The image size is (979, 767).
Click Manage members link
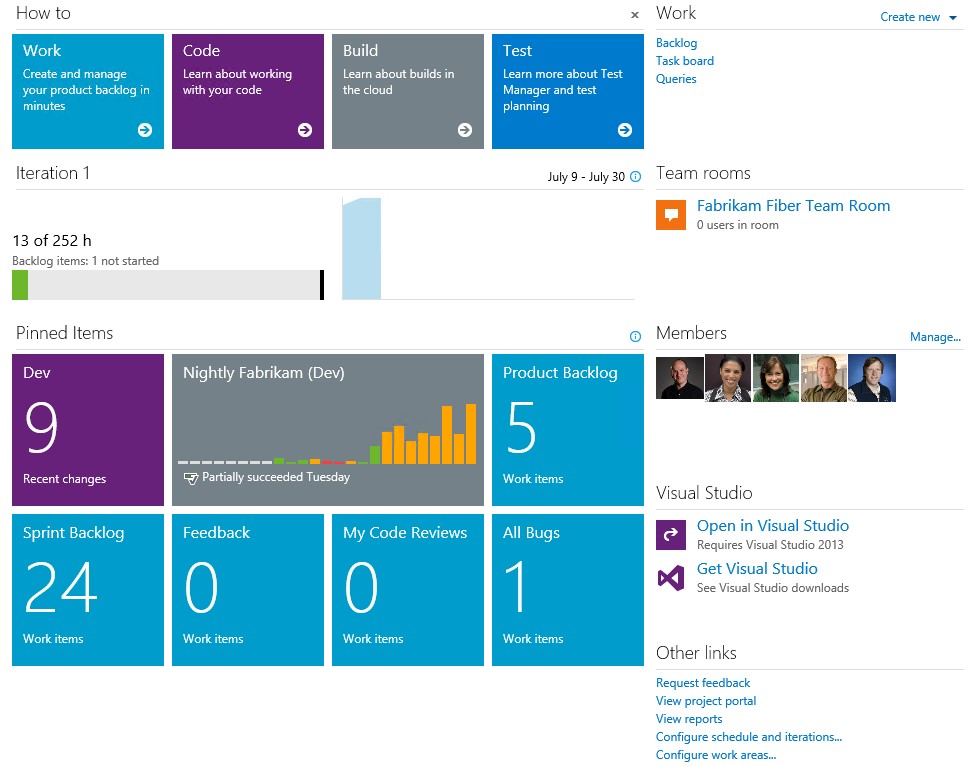[935, 337]
